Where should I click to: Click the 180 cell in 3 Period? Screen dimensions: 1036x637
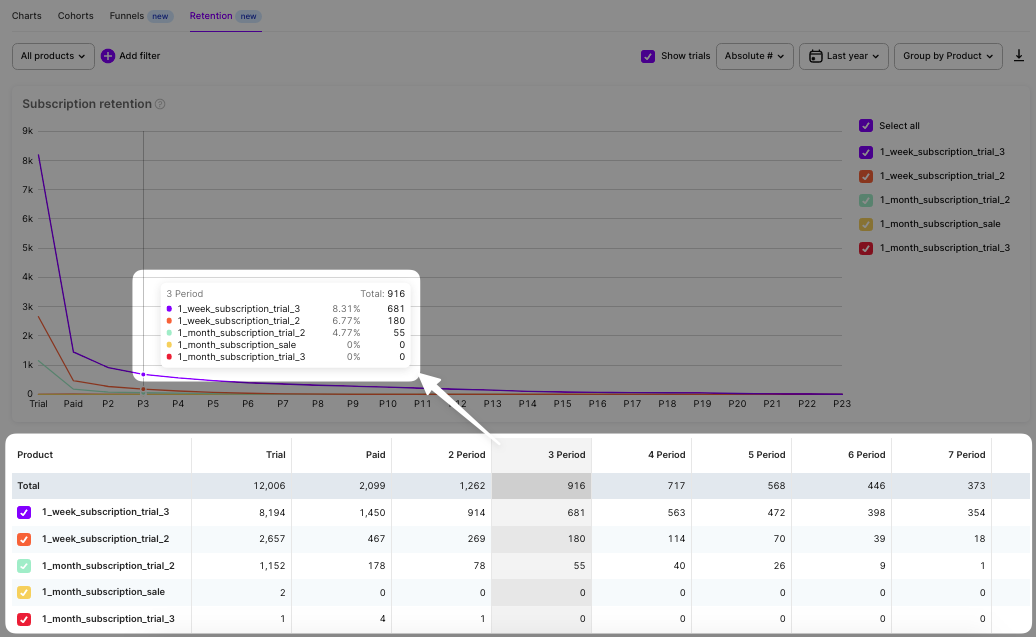tap(576, 539)
